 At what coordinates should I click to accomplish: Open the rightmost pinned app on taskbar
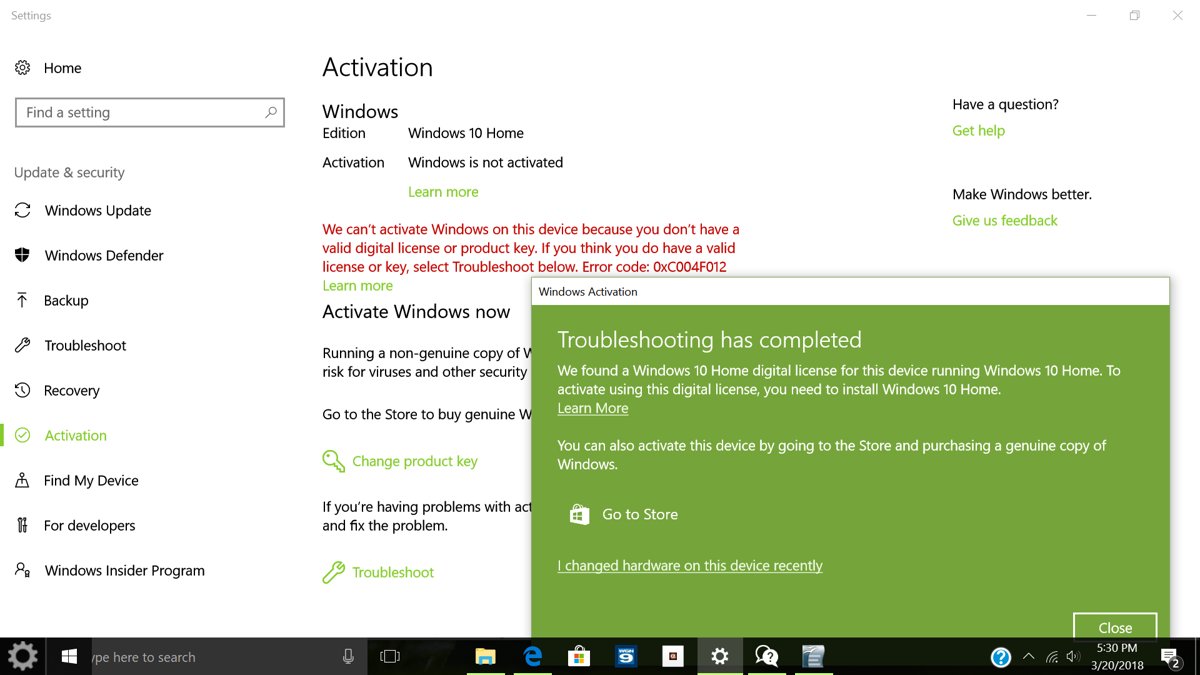point(813,657)
